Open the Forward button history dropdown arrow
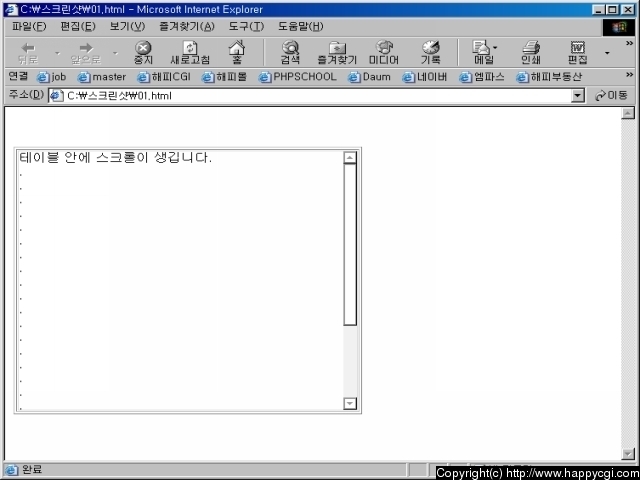The width and height of the screenshot is (640, 480). (x=116, y=53)
